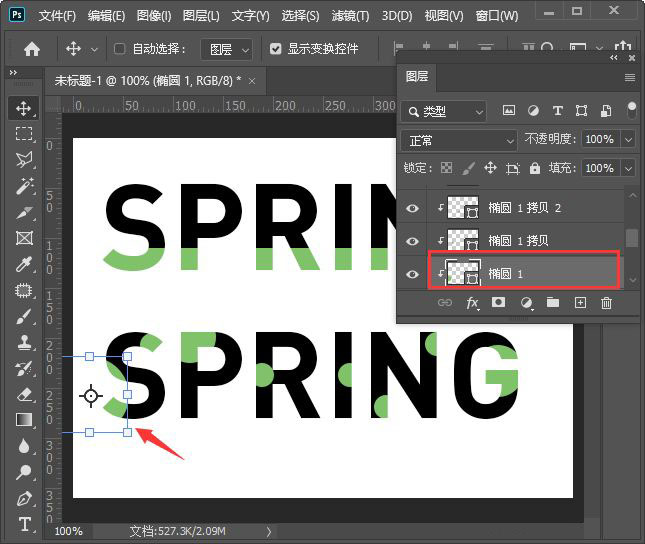Screen dimensions: 645x544
Task: Open the 类型 filter dropdown
Action: pos(443,112)
